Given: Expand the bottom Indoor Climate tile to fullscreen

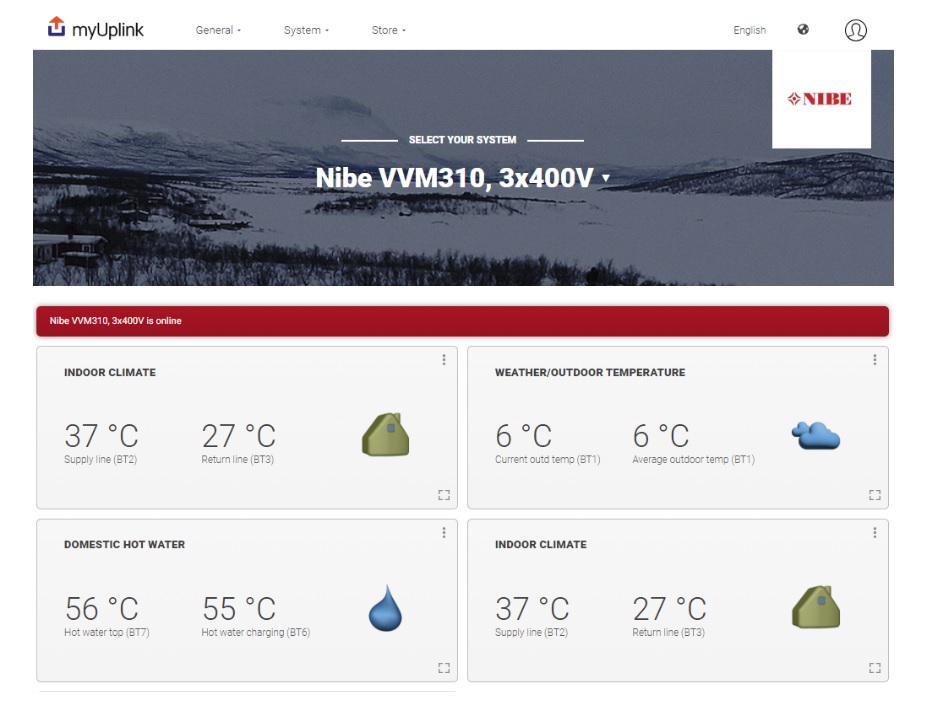Looking at the screenshot, I should (874, 668).
